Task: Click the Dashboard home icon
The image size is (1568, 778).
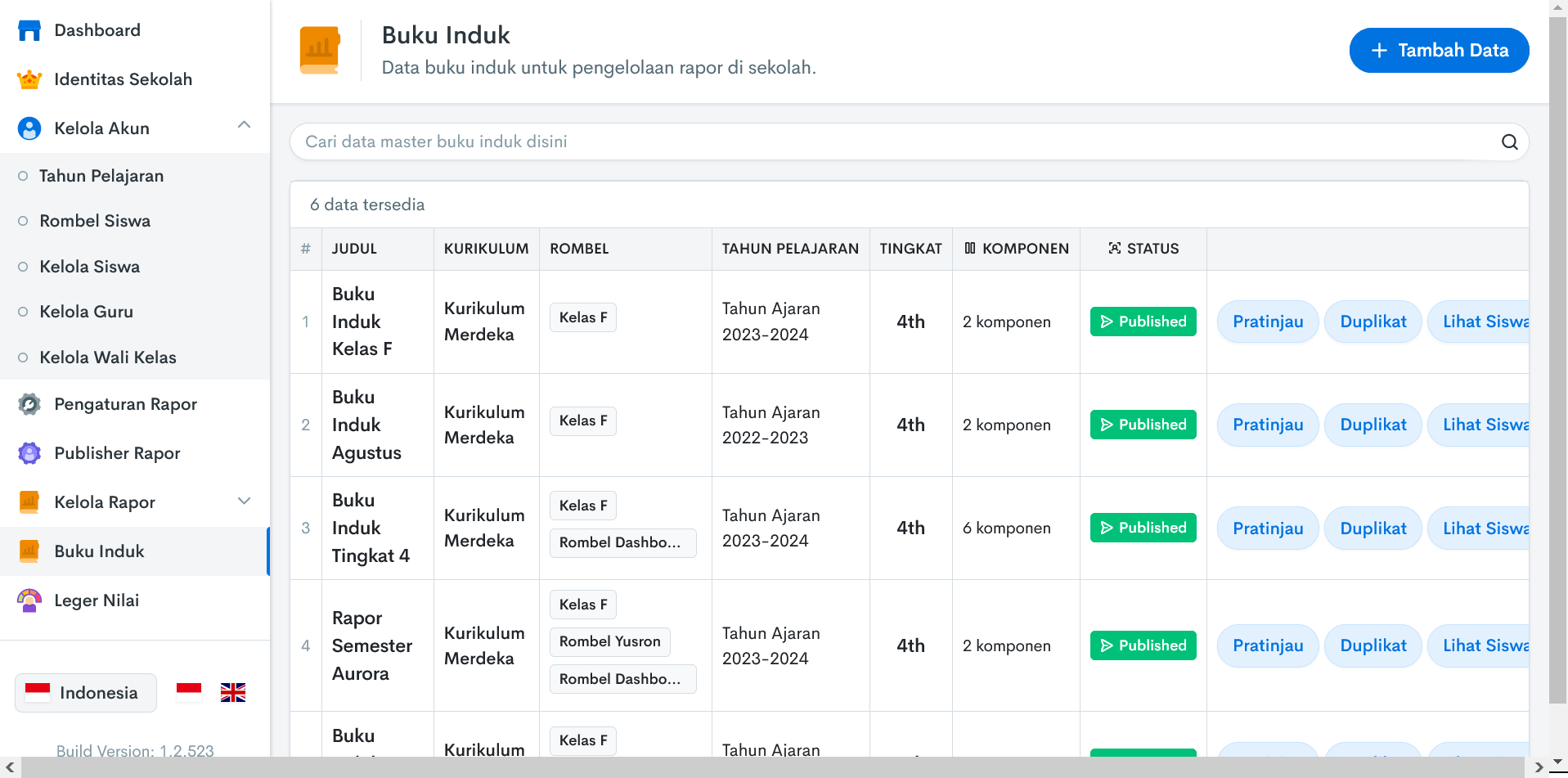Action: coord(29,30)
